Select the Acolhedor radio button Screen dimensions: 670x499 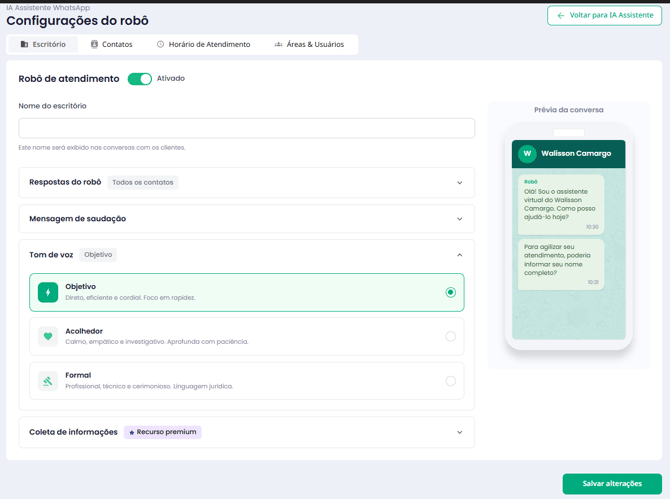[450, 337]
